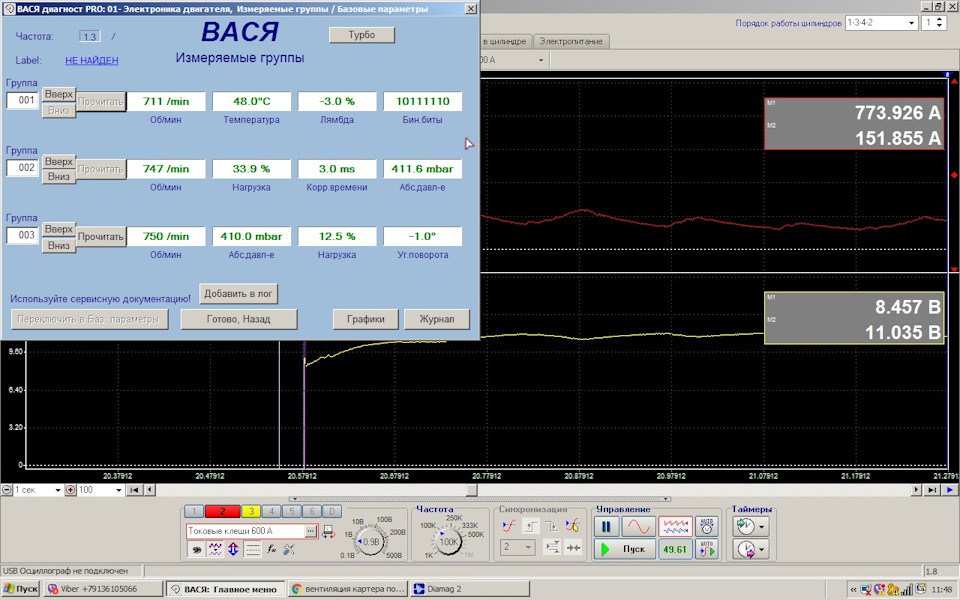Click the zoom out minus icon
Viewport: 960px width, 600px height.
[x=7, y=490]
